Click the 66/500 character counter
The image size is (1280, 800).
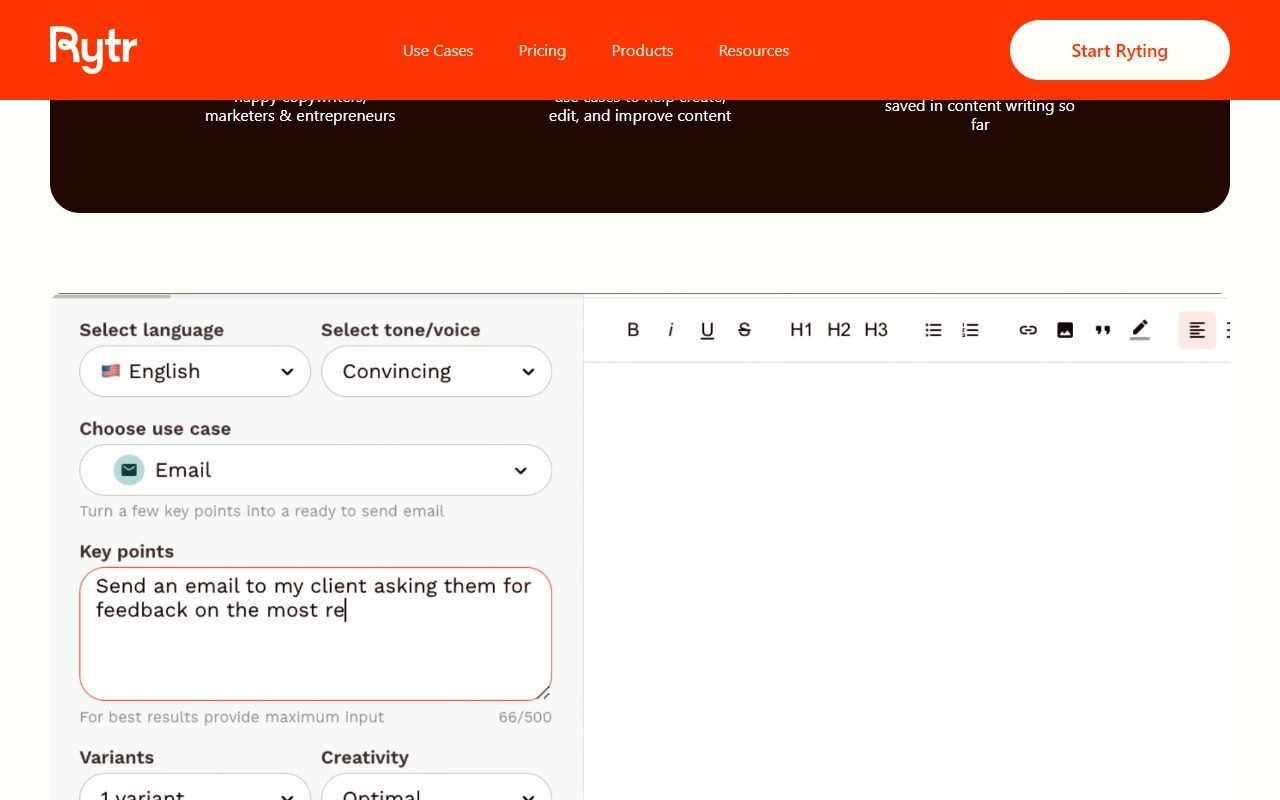point(525,717)
